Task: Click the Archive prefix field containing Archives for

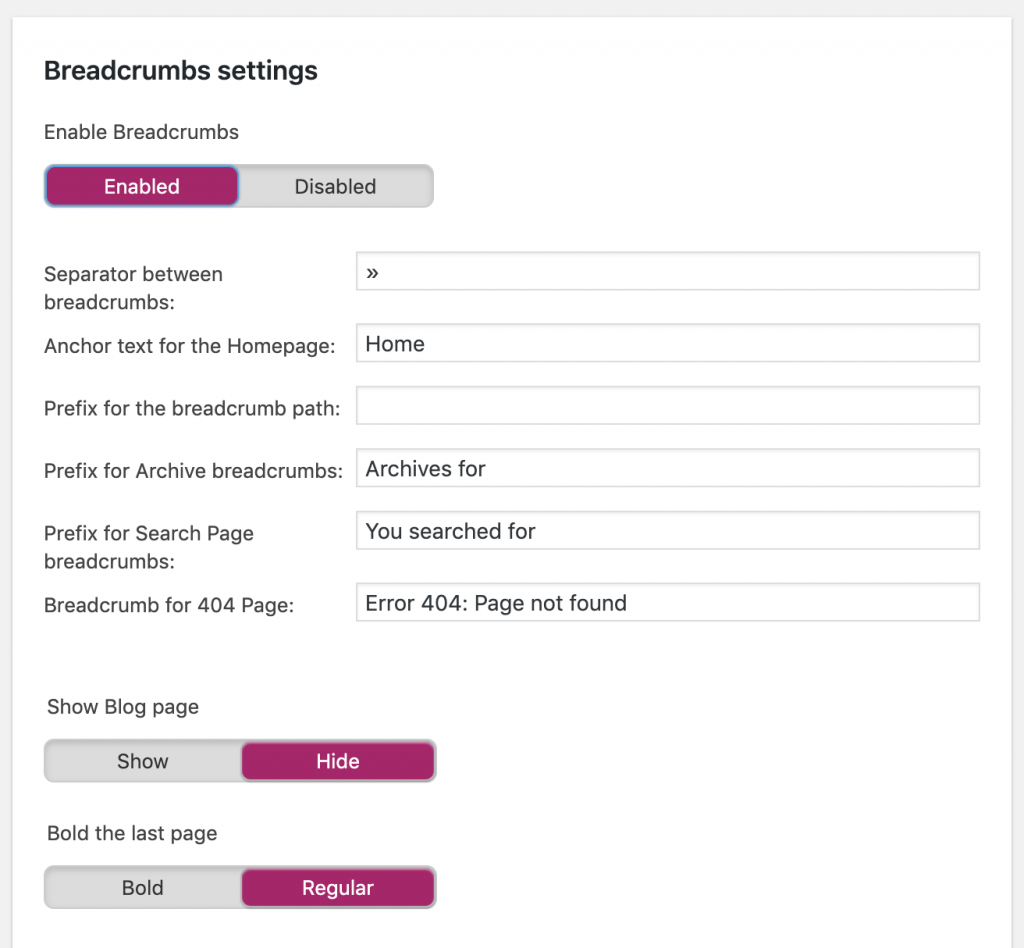Action: [x=667, y=468]
